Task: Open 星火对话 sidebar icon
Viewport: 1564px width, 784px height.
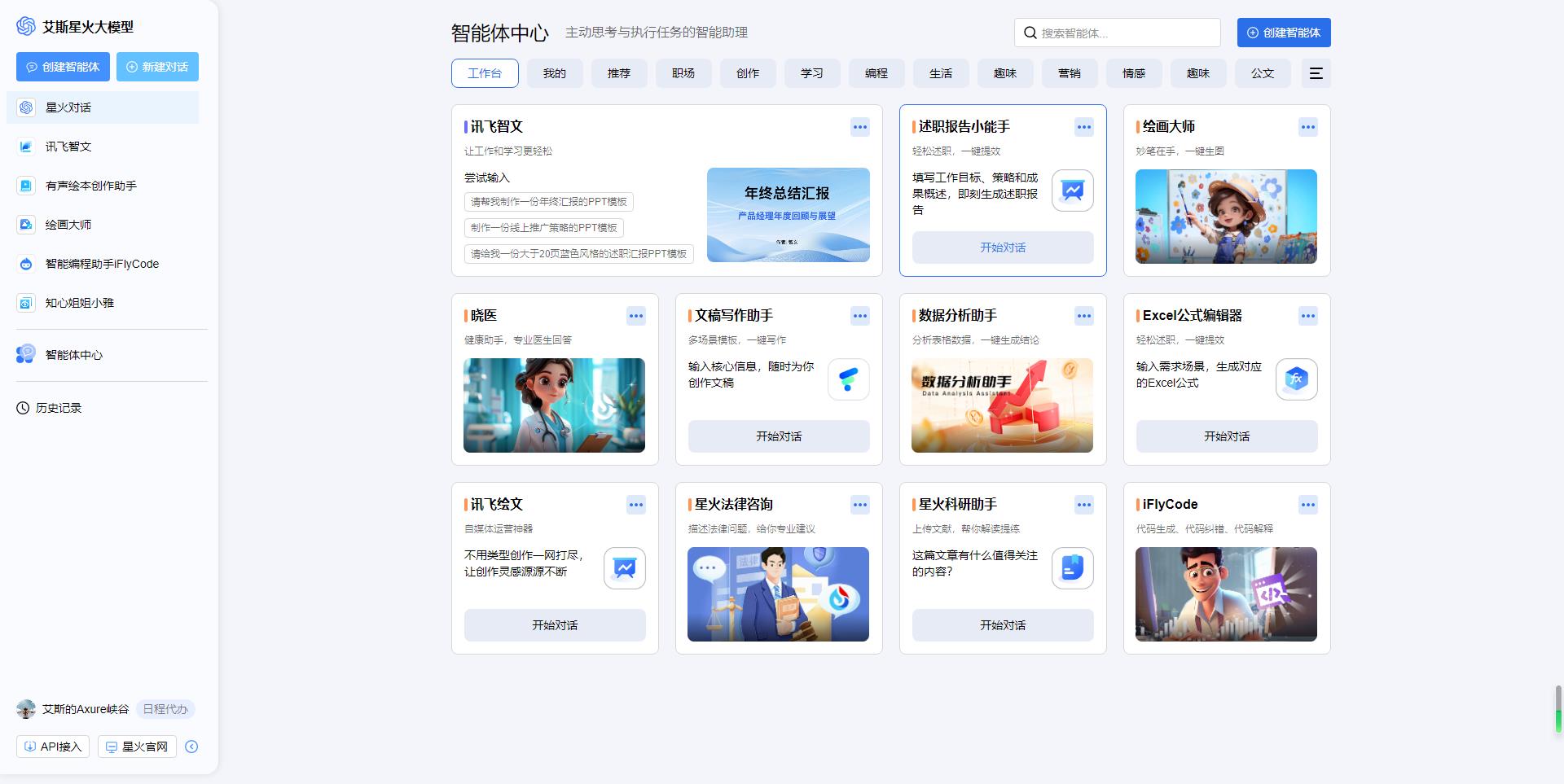Action: (26, 107)
